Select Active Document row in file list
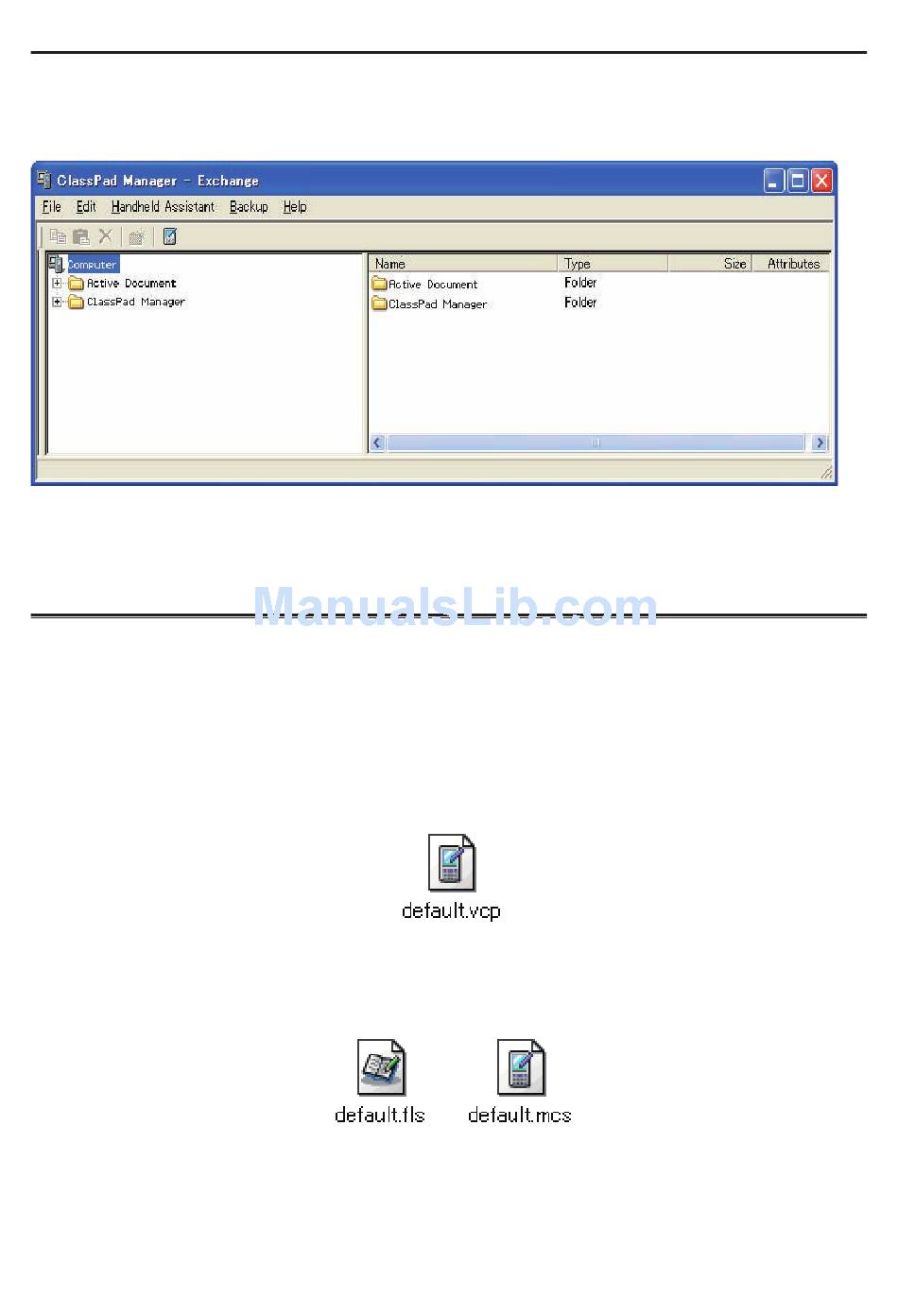The height and width of the screenshot is (1316, 898). 598,284
